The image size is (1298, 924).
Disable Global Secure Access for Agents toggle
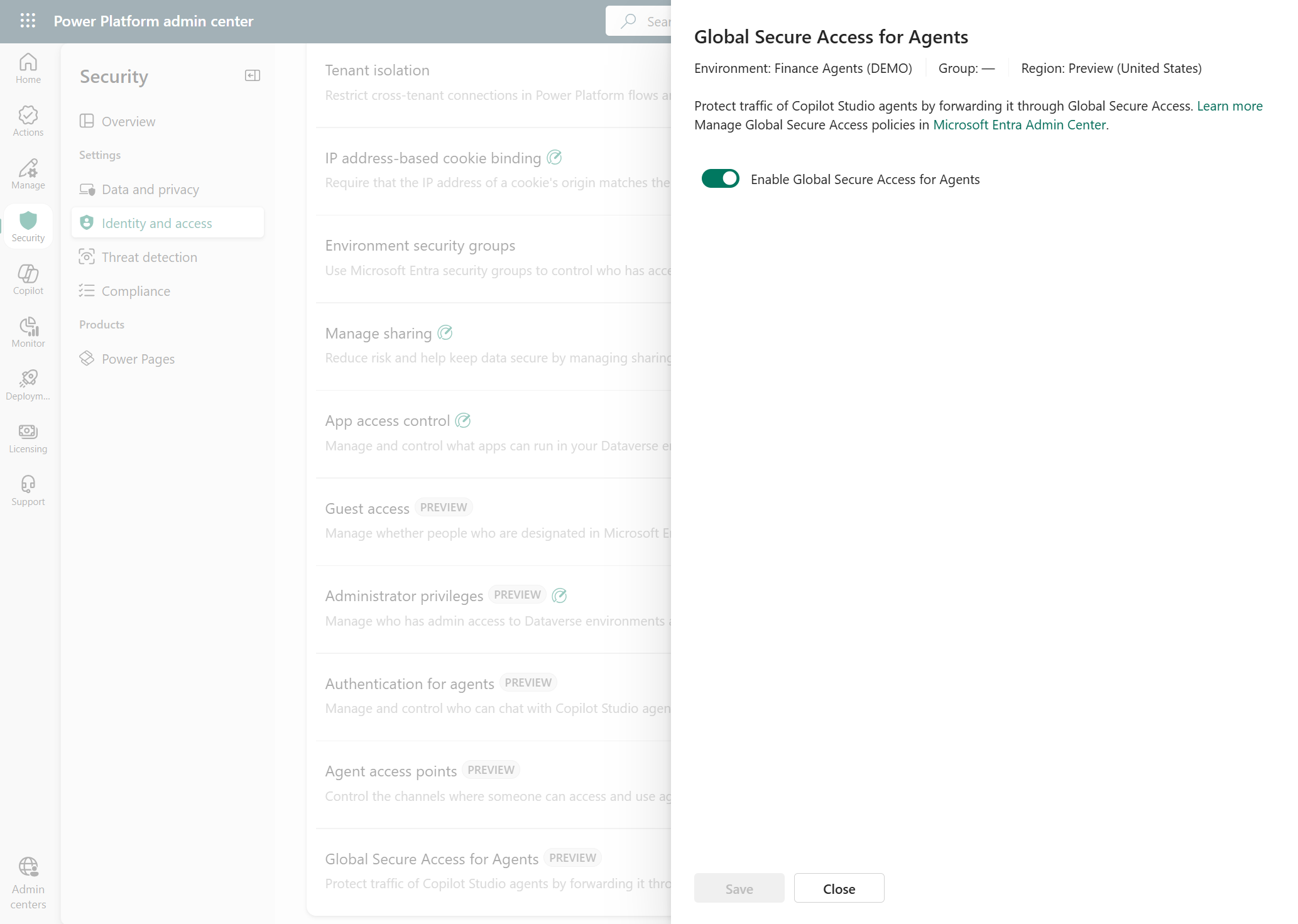pos(720,179)
